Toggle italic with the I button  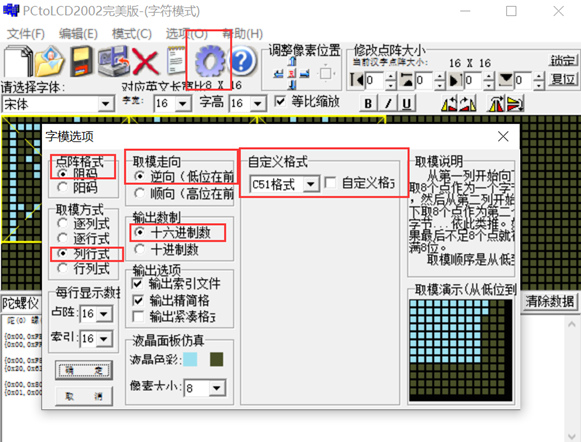click(388, 103)
